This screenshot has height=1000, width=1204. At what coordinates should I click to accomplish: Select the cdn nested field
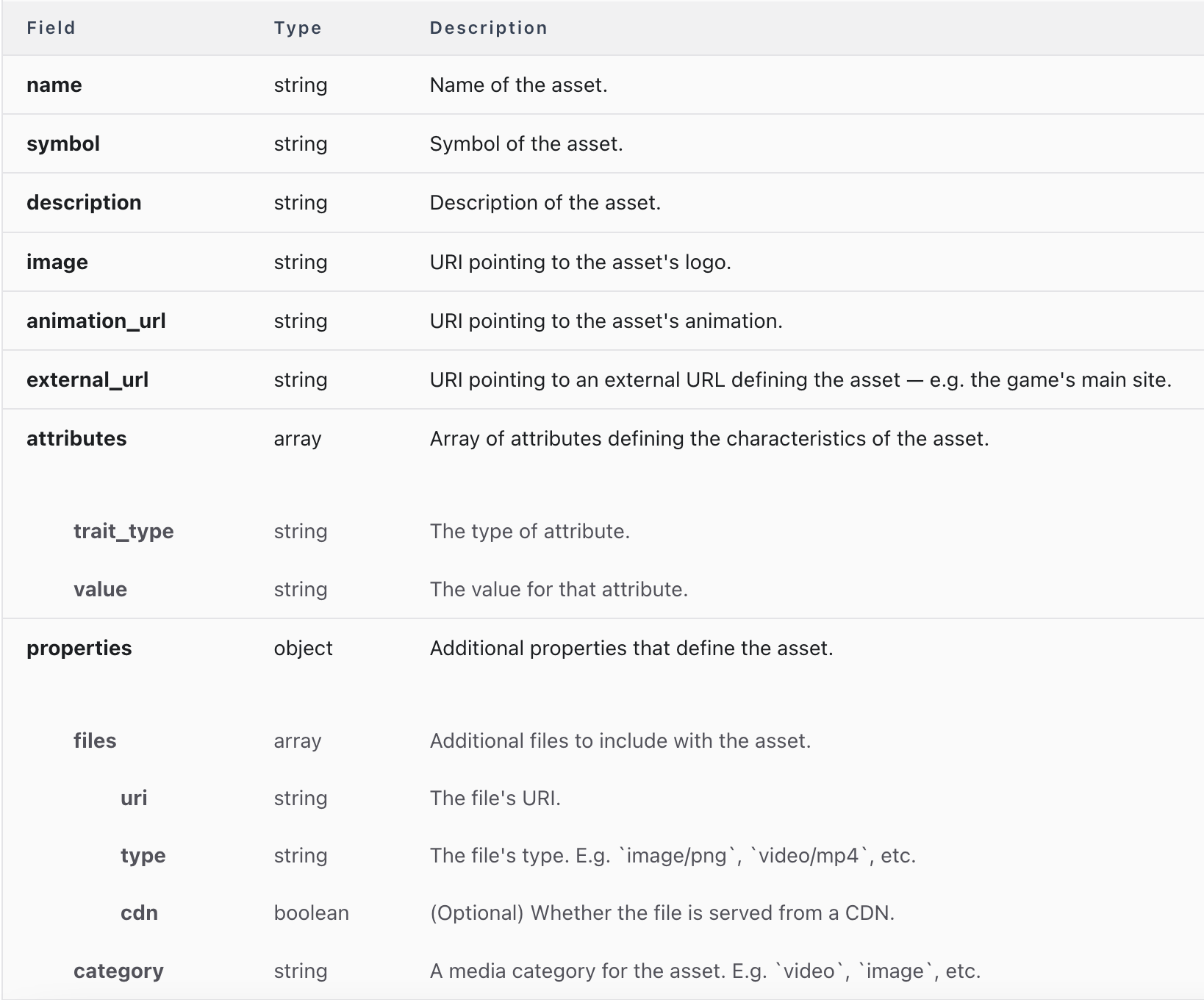139,913
